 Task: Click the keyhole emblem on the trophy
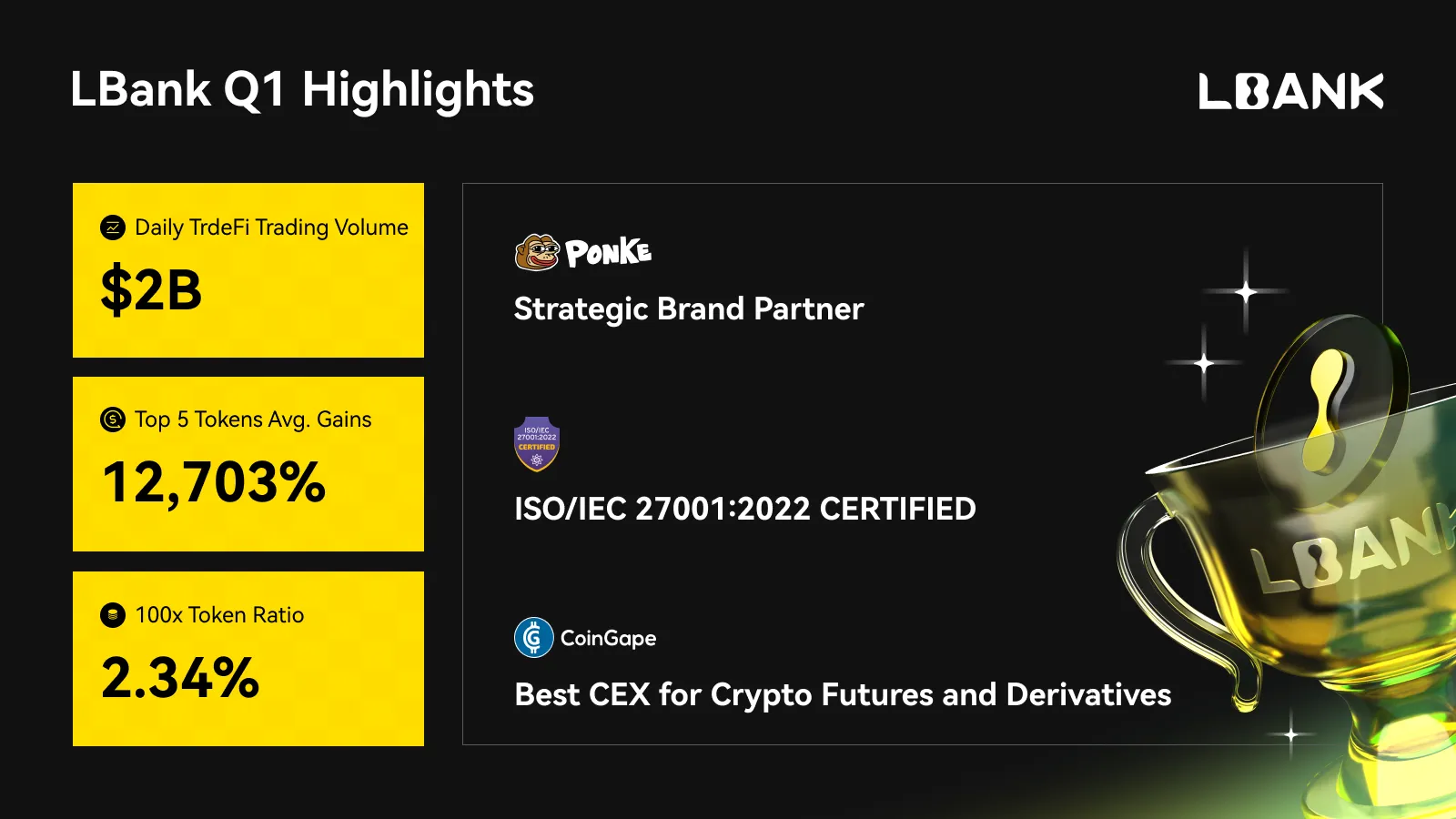[x=1329, y=400]
